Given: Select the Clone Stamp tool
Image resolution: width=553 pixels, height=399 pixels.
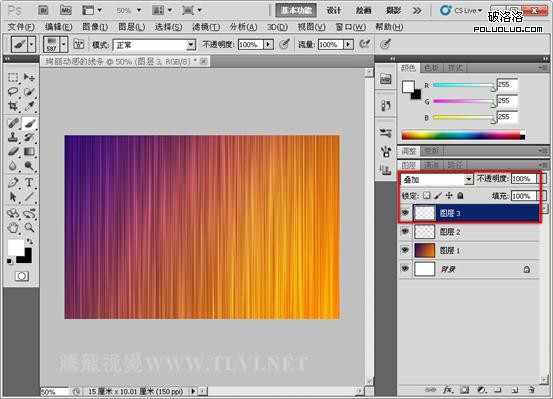Looking at the screenshot, I should 13,137.
